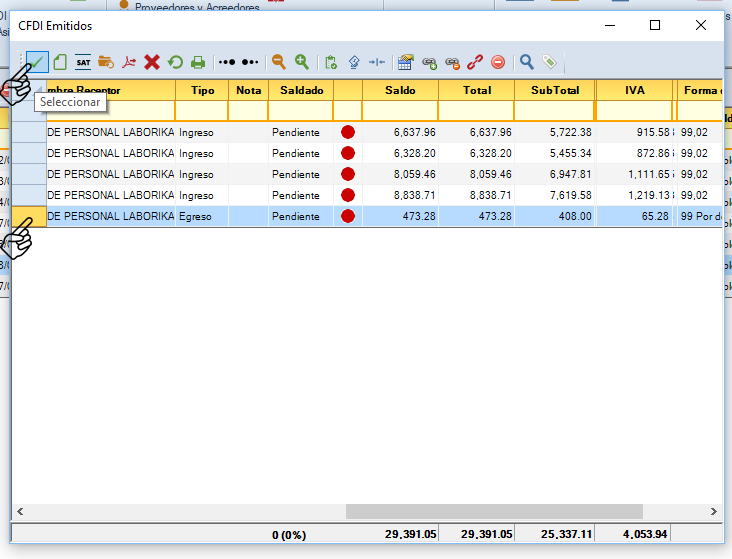The image size is (732, 559).
Task: Click the filter field under Tipo
Action: pos(202,111)
